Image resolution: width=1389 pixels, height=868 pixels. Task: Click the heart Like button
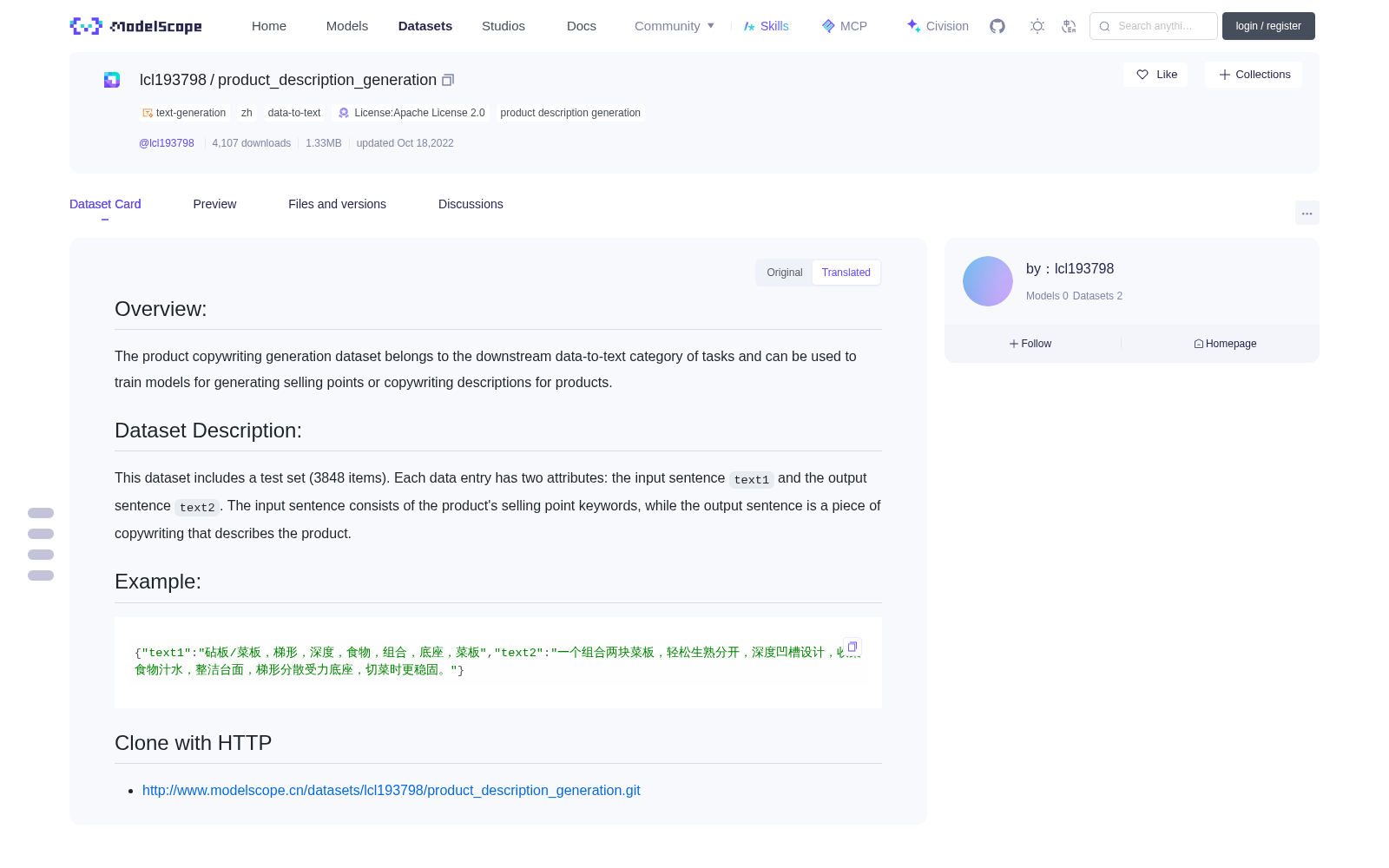(1155, 75)
